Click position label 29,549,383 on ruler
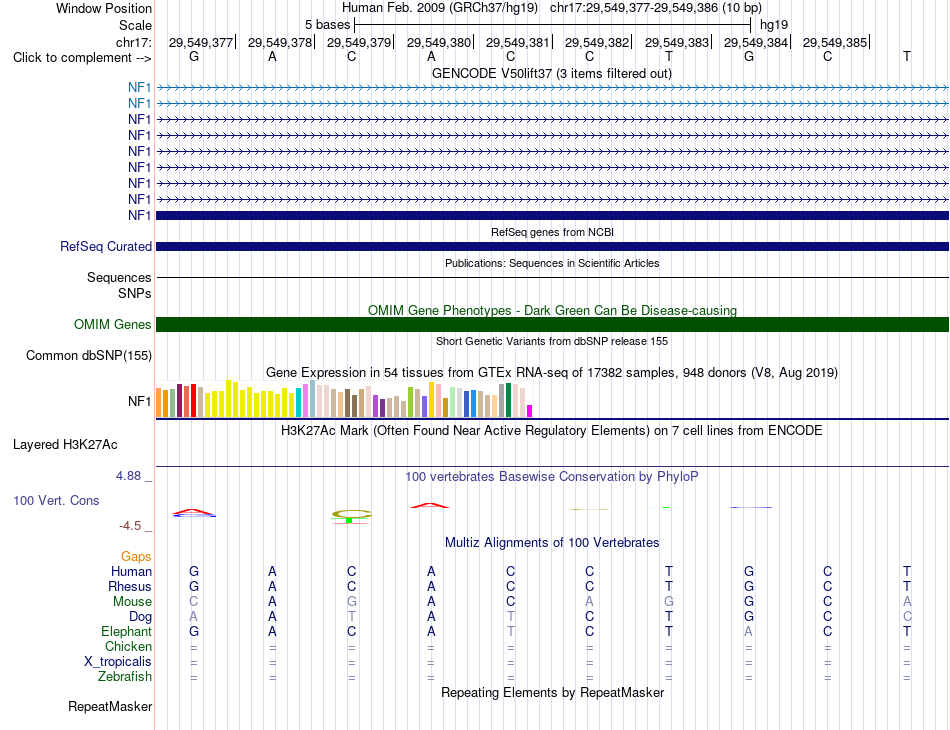This screenshot has width=950, height=730. coord(677,42)
